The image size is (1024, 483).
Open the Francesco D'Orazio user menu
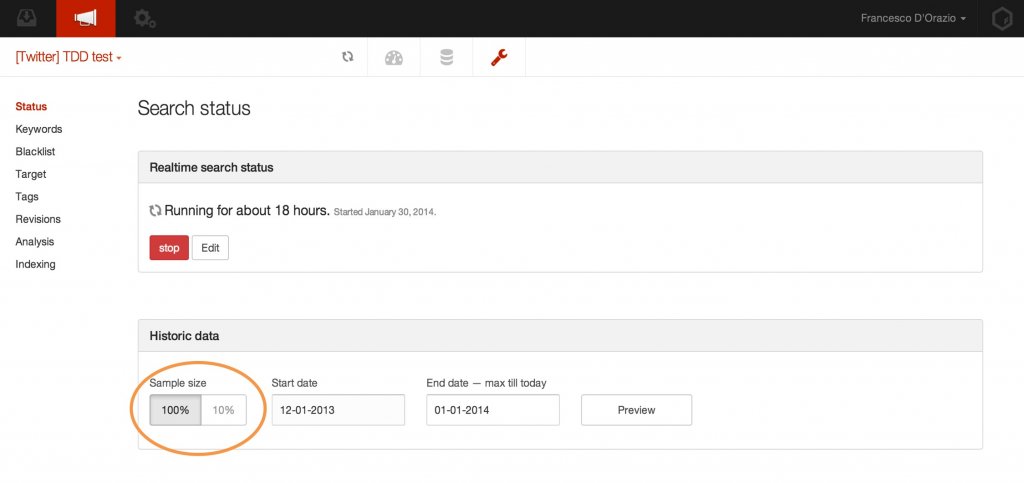pyautogui.click(x=913, y=19)
